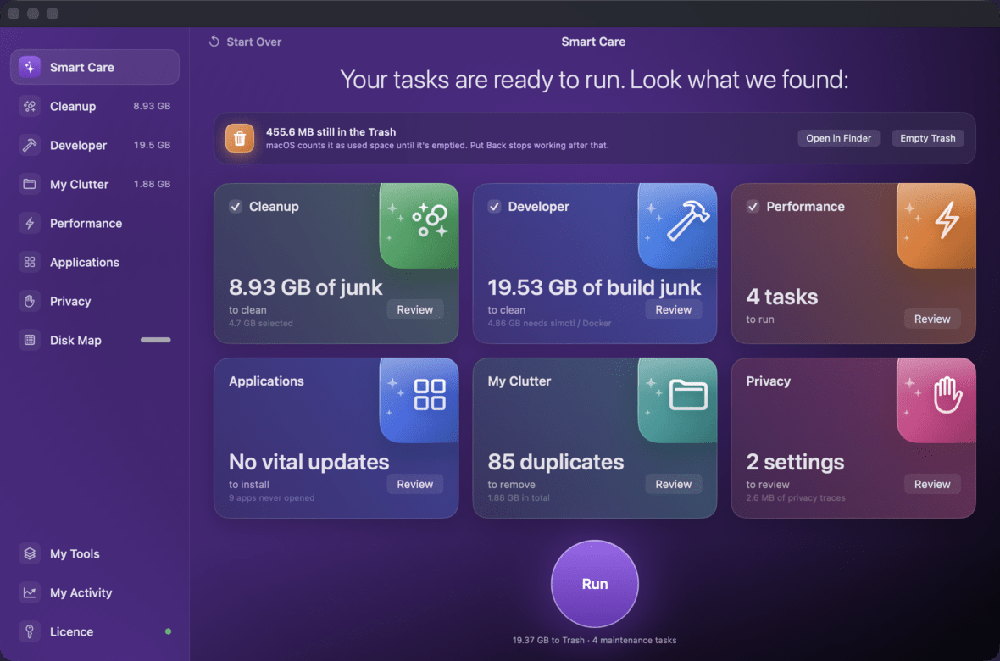The image size is (1000, 661).
Task: Click the '2 settings' text
Action: click(x=795, y=461)
